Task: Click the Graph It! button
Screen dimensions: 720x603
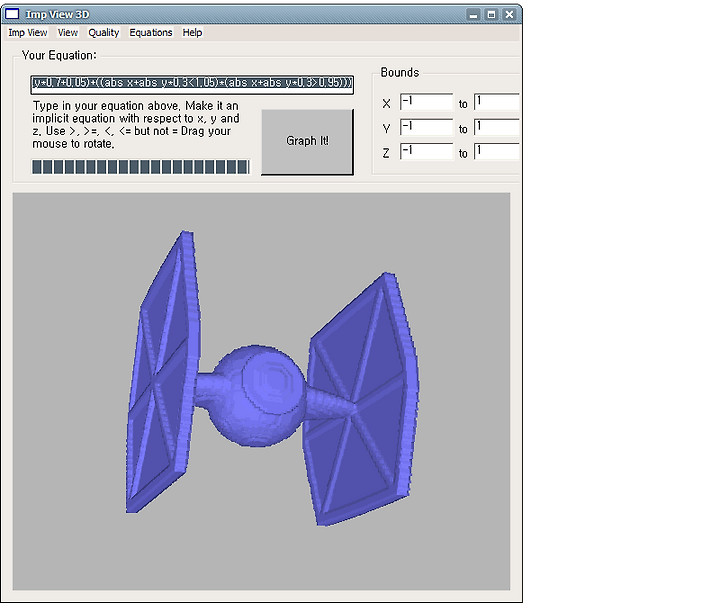Action: (x=307, y=141)
